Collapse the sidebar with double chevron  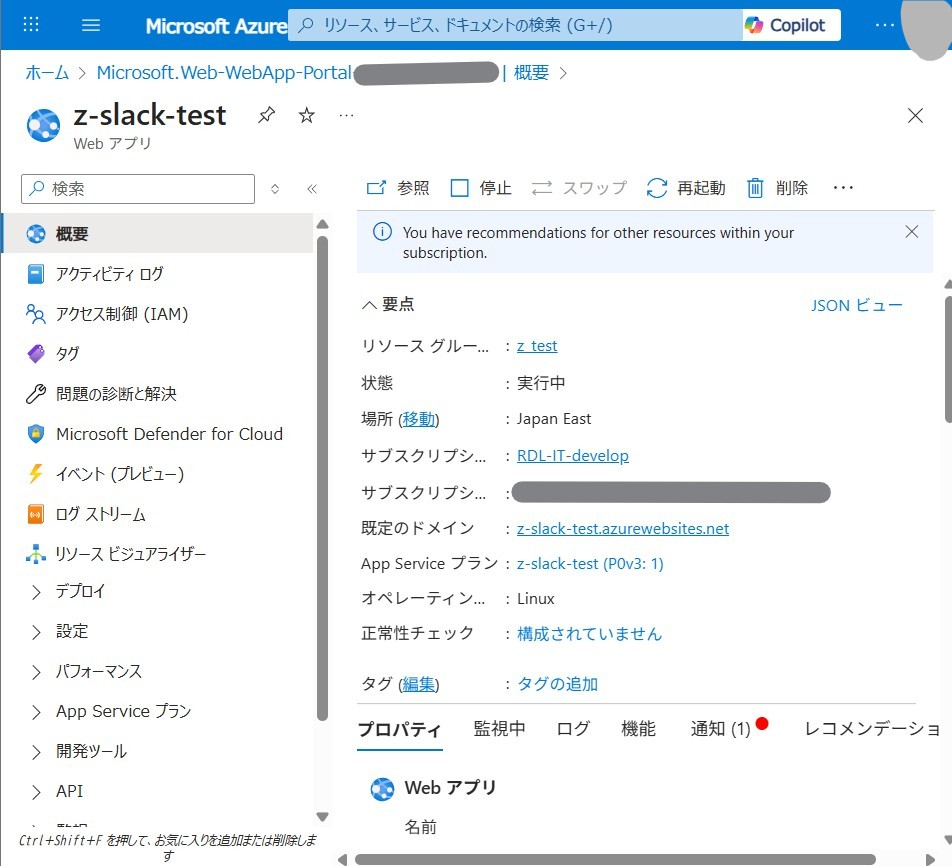[x=312, y=189]
